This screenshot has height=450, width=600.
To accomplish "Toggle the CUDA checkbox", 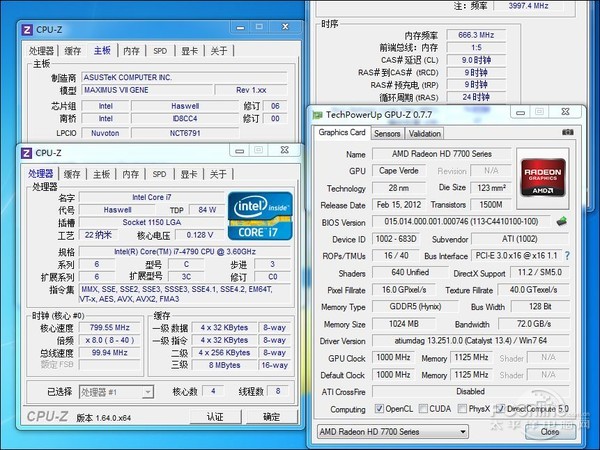I will coord(423,409).
